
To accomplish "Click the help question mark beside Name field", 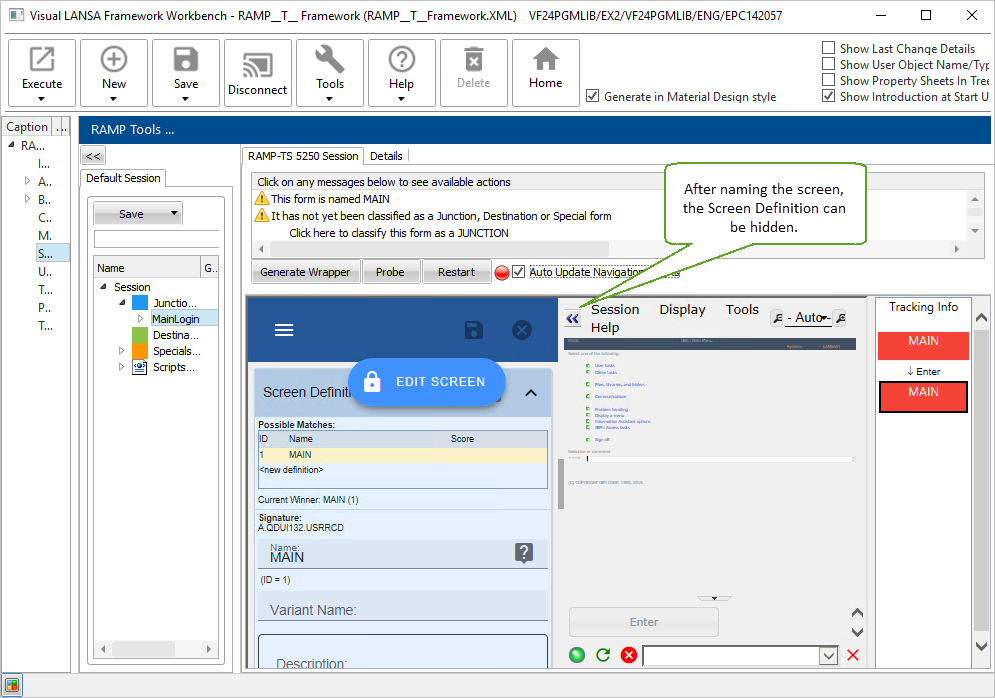I will click(524, 553).
